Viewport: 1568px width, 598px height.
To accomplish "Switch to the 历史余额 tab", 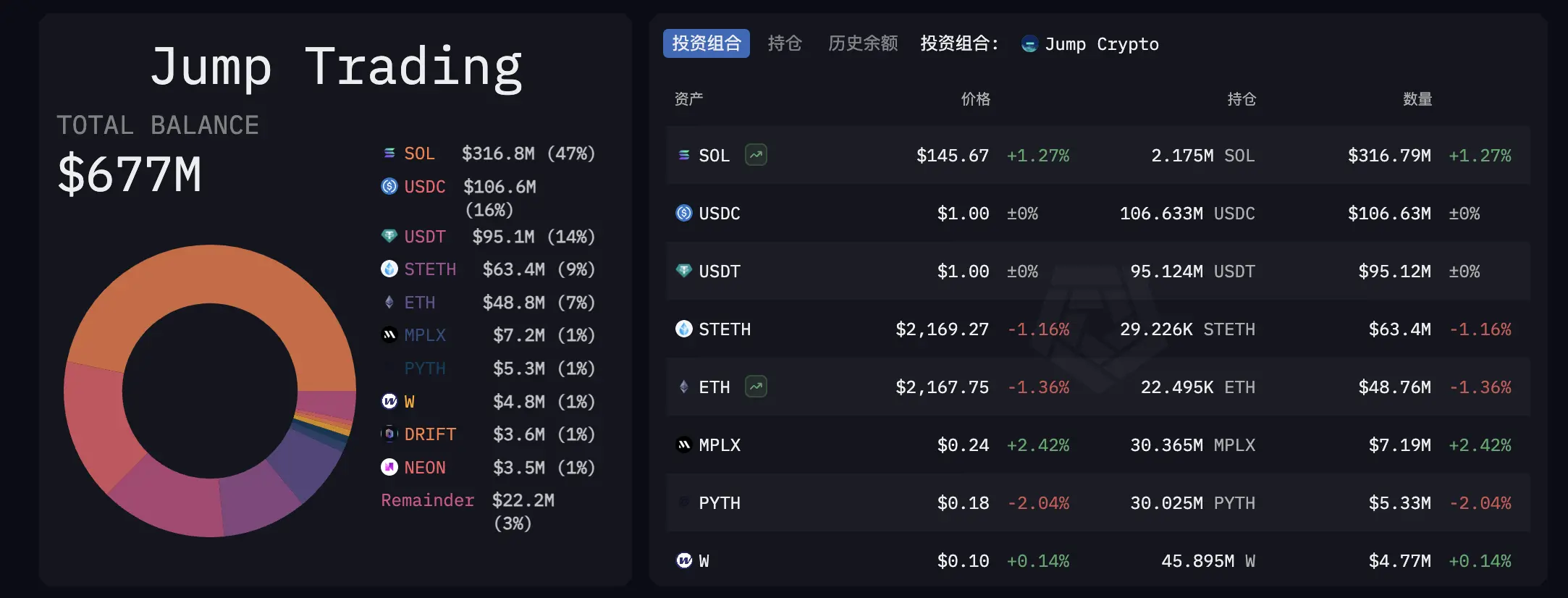I will [861, 43].
